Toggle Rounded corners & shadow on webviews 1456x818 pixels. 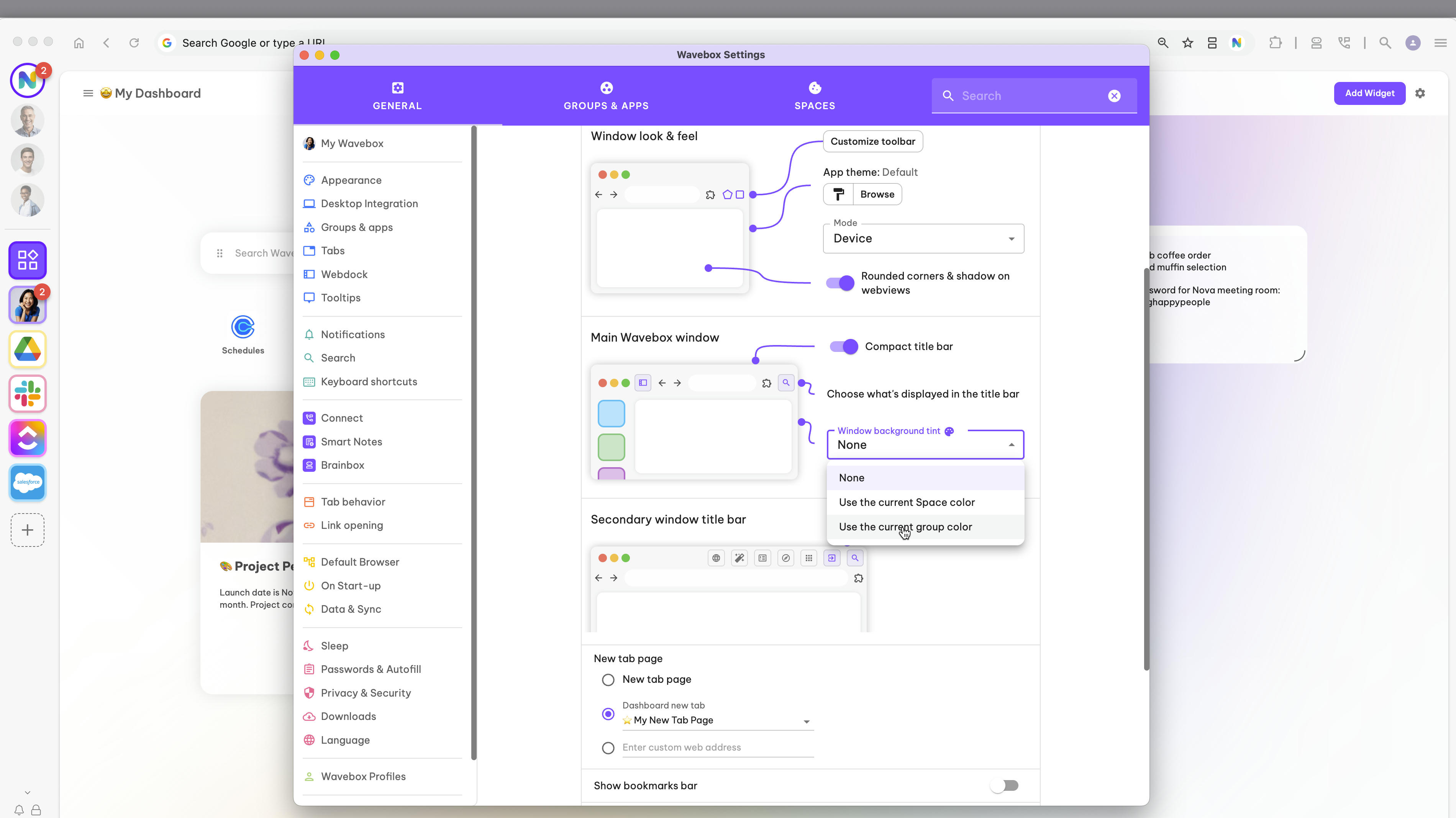point(840,283)
